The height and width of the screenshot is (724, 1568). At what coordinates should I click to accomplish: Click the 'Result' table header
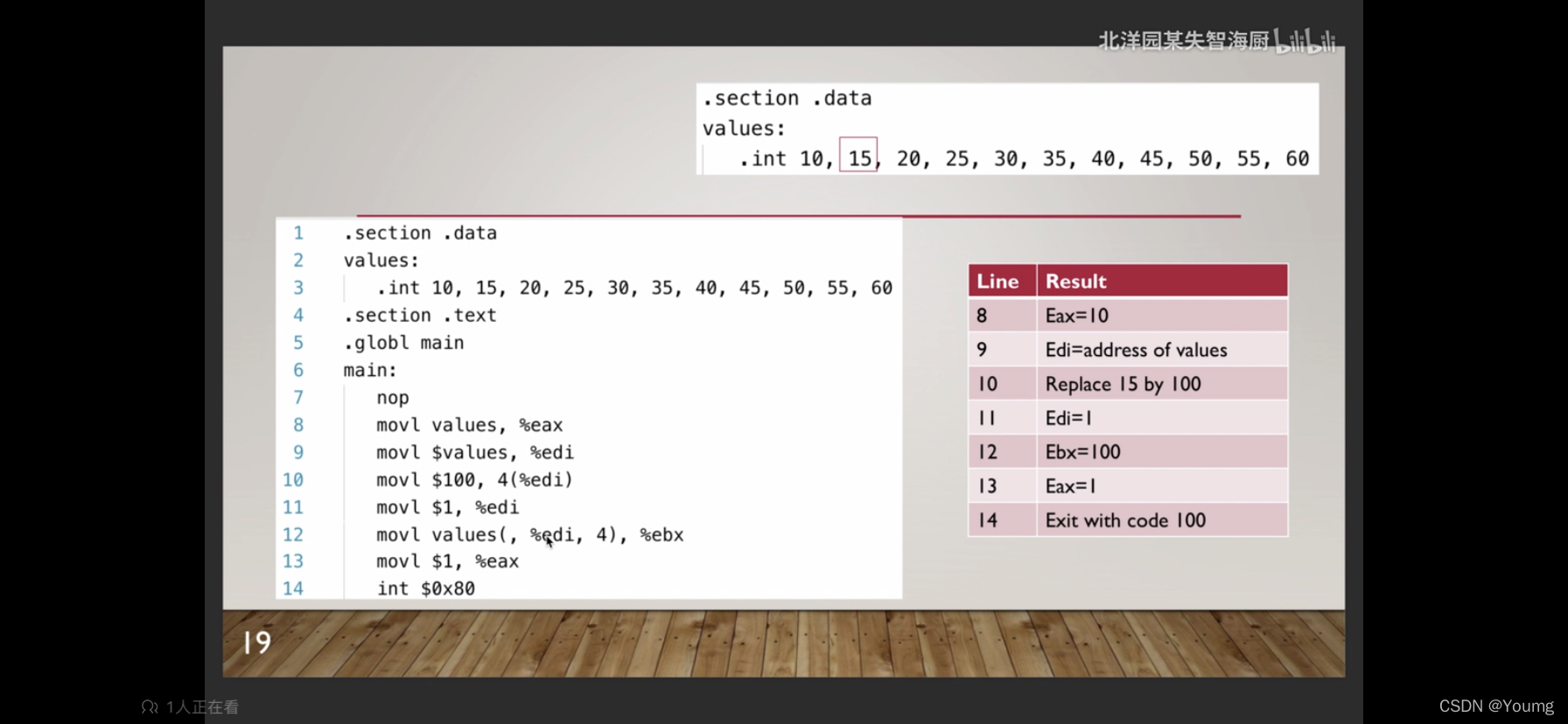pos(1162,282)
